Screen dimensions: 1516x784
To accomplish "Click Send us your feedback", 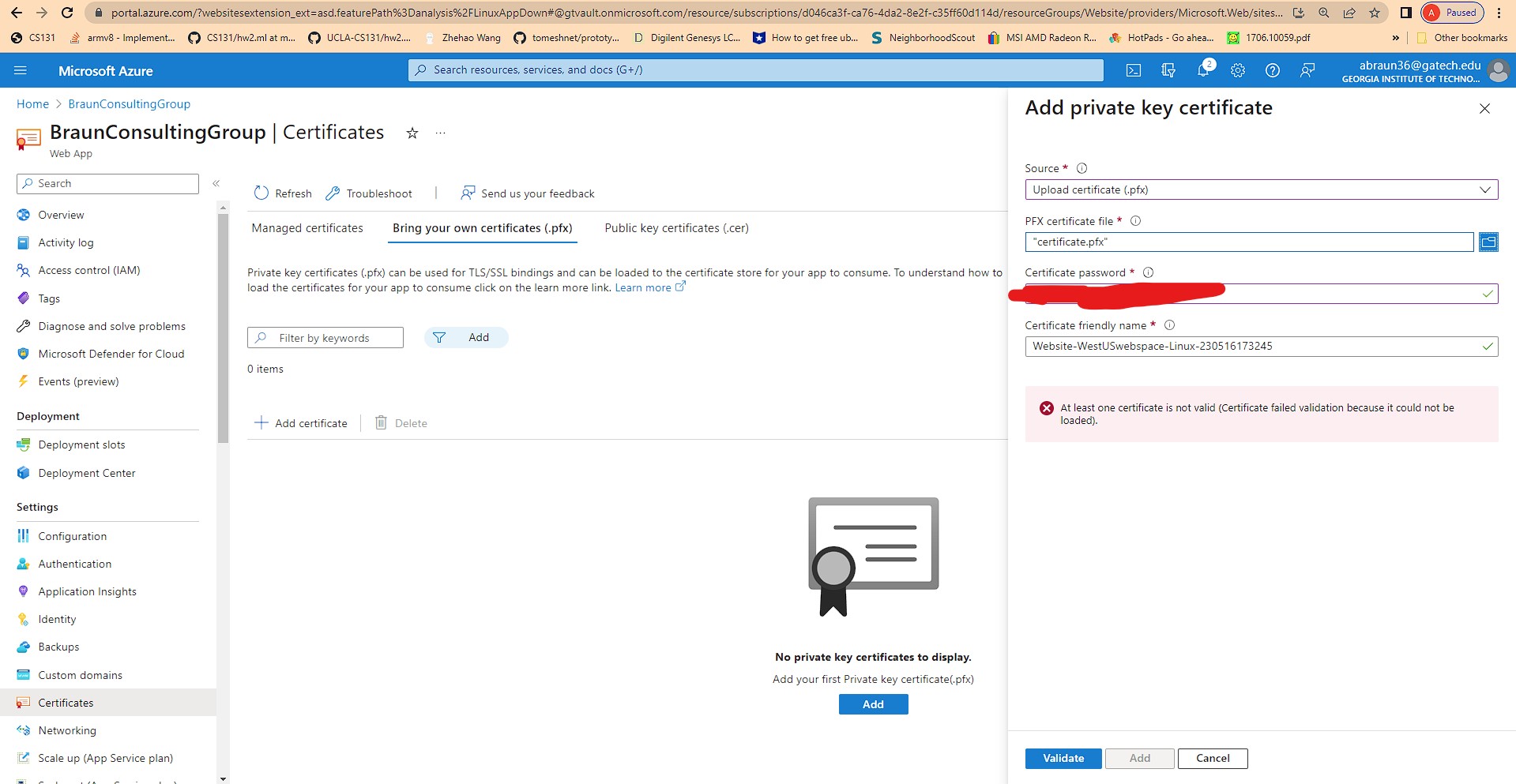I will pyautogui.click(x=528, y=193).
